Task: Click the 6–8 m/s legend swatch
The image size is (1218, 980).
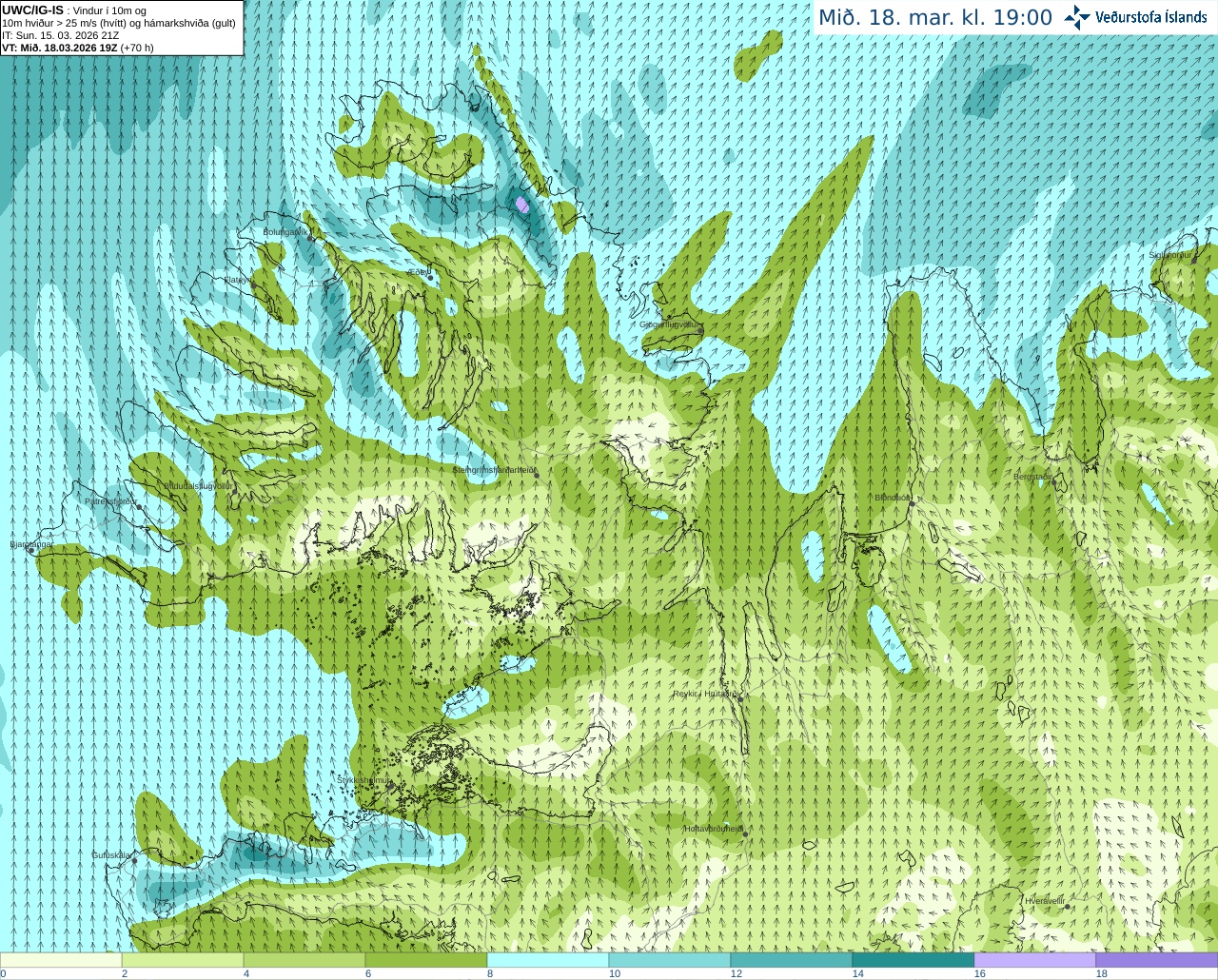Action: coord(426,960)
